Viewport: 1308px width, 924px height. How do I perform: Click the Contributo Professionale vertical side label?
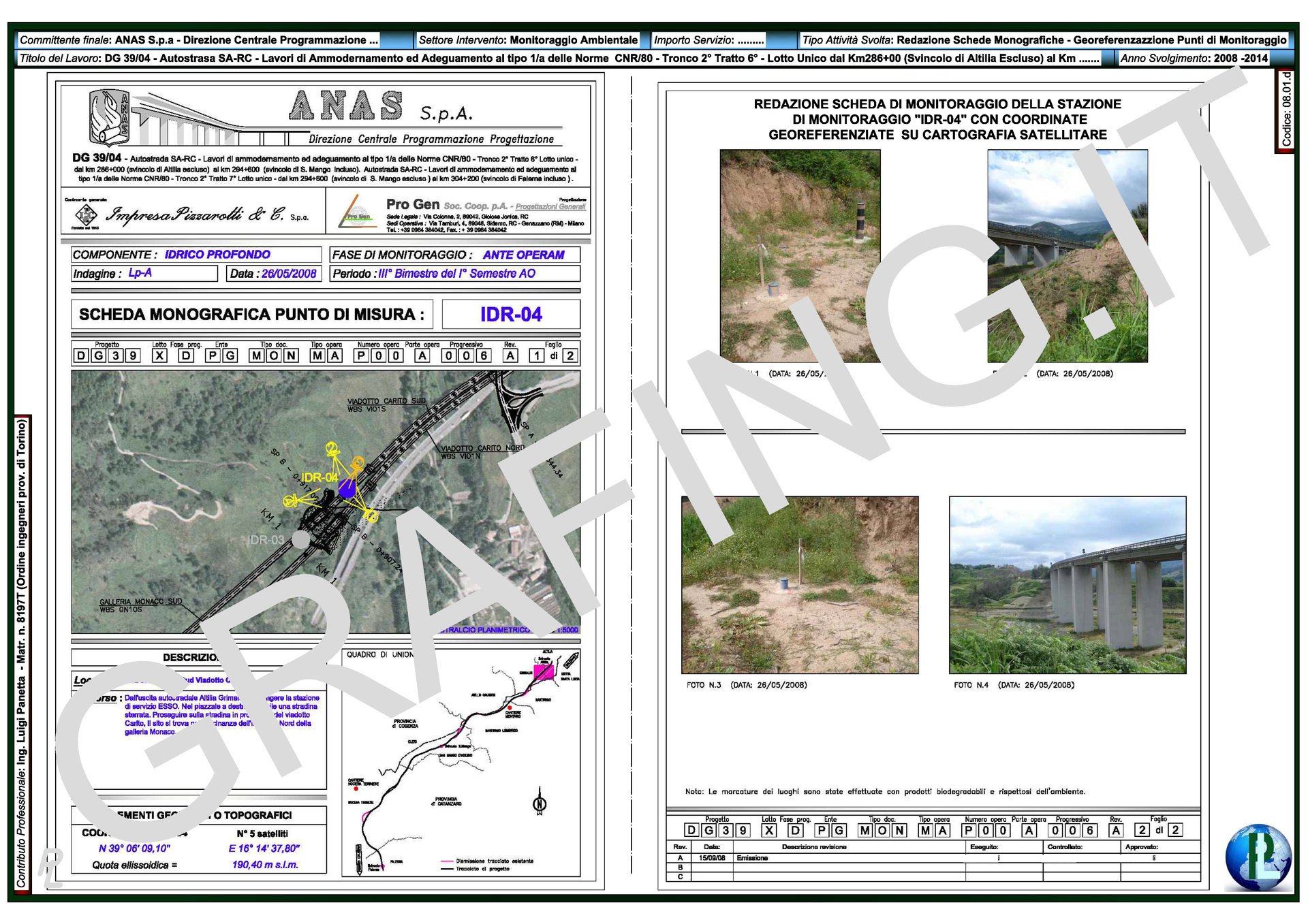point(22,654)
